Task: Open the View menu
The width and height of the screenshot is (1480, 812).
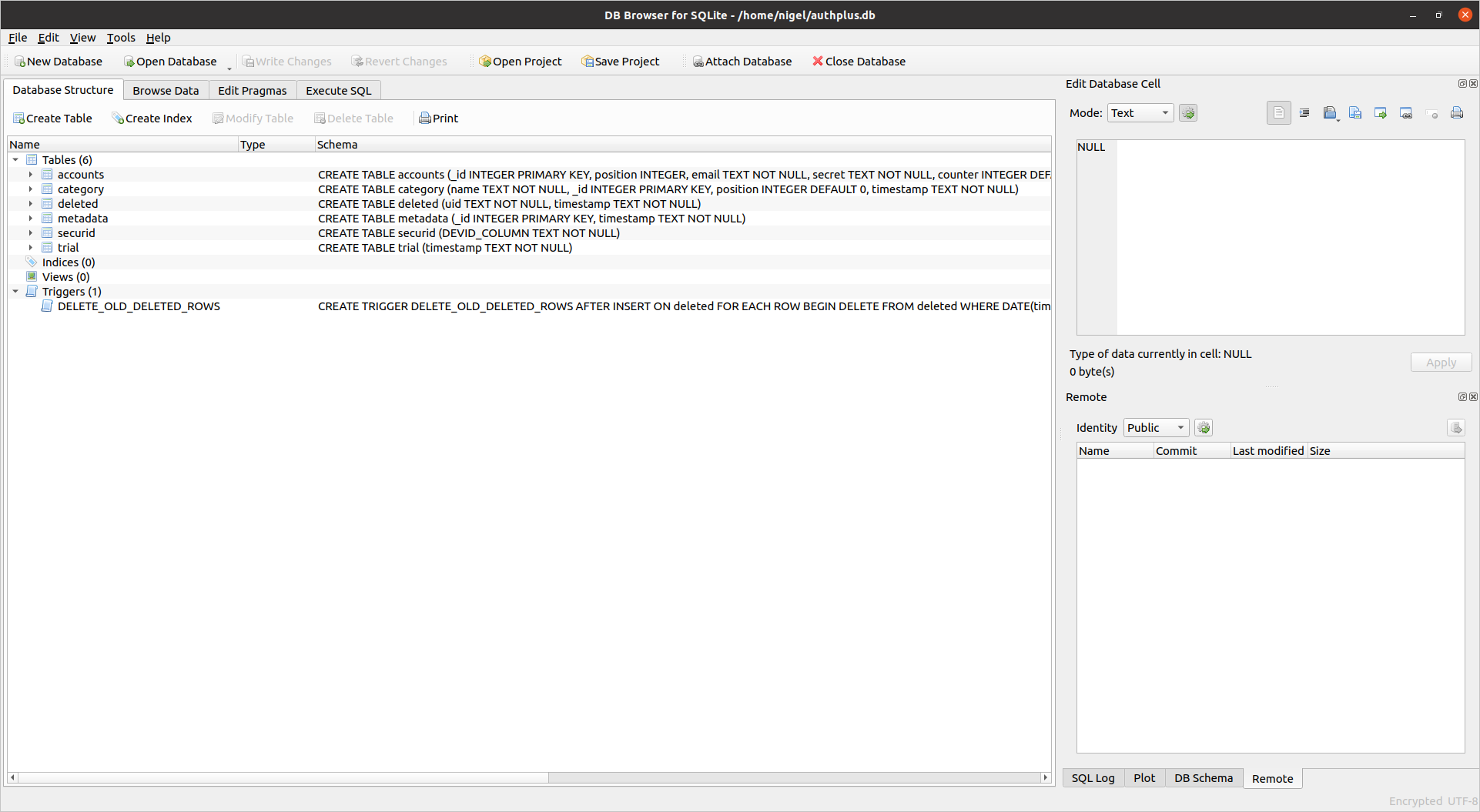Action: pos(82,38)
